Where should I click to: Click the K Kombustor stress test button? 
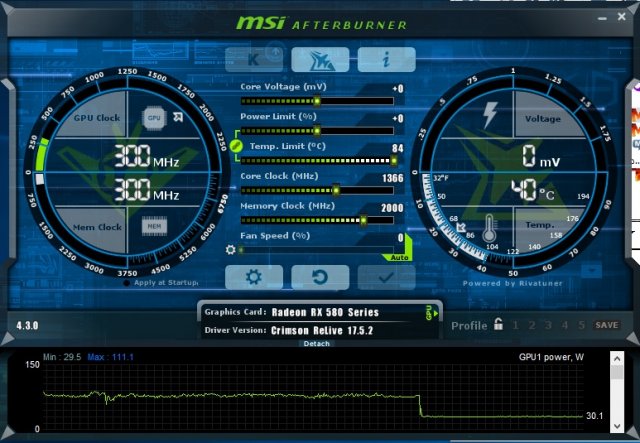tap(252, 59)
